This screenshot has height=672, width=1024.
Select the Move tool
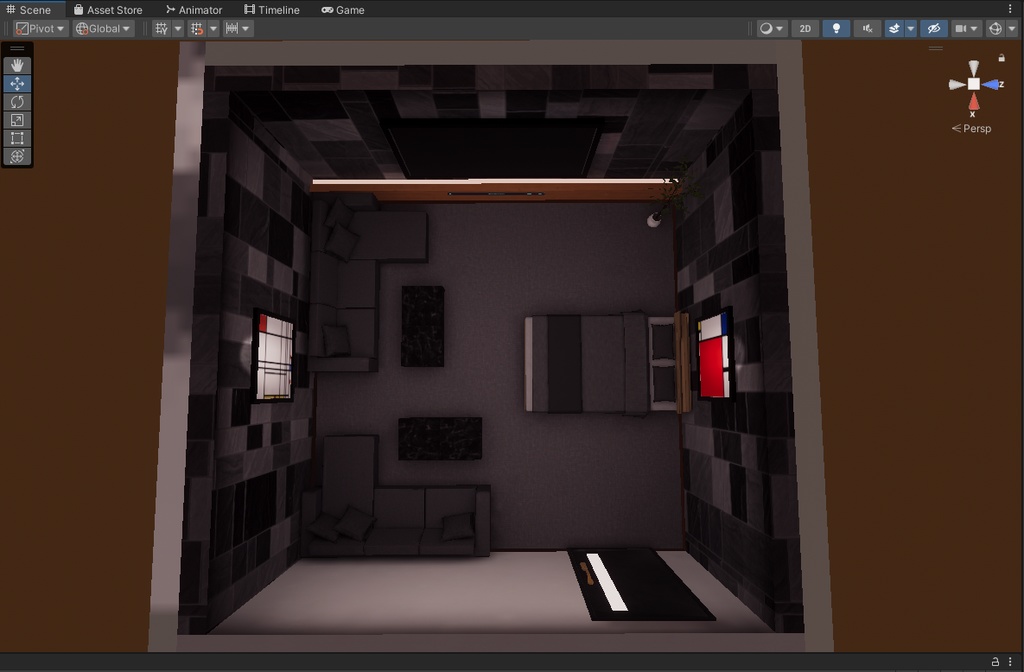point(16,83)
